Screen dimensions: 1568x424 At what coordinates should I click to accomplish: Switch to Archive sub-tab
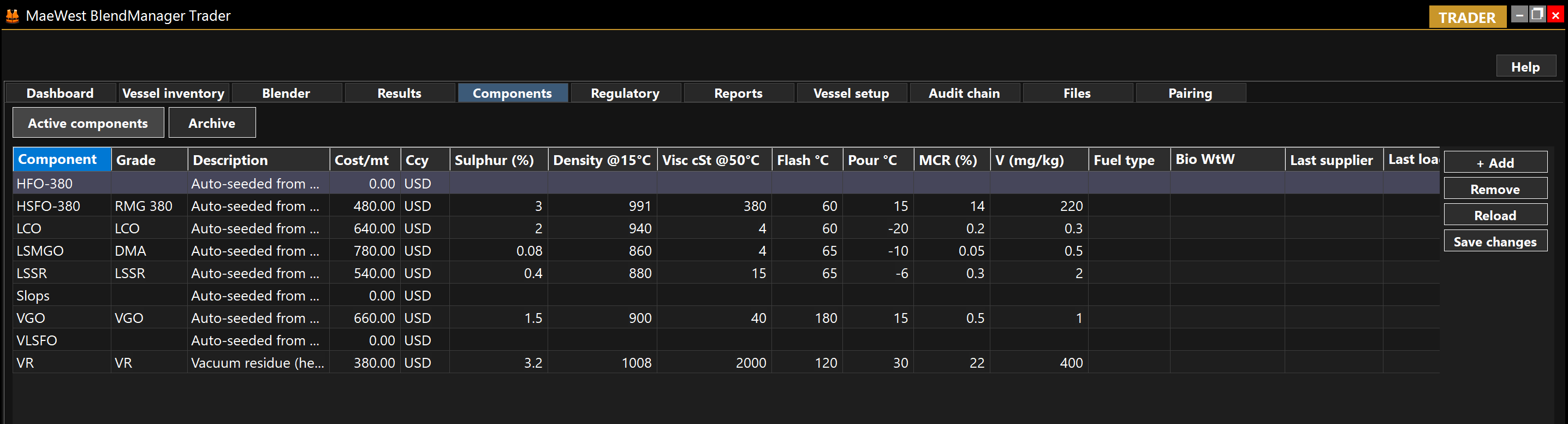point(212,123)
